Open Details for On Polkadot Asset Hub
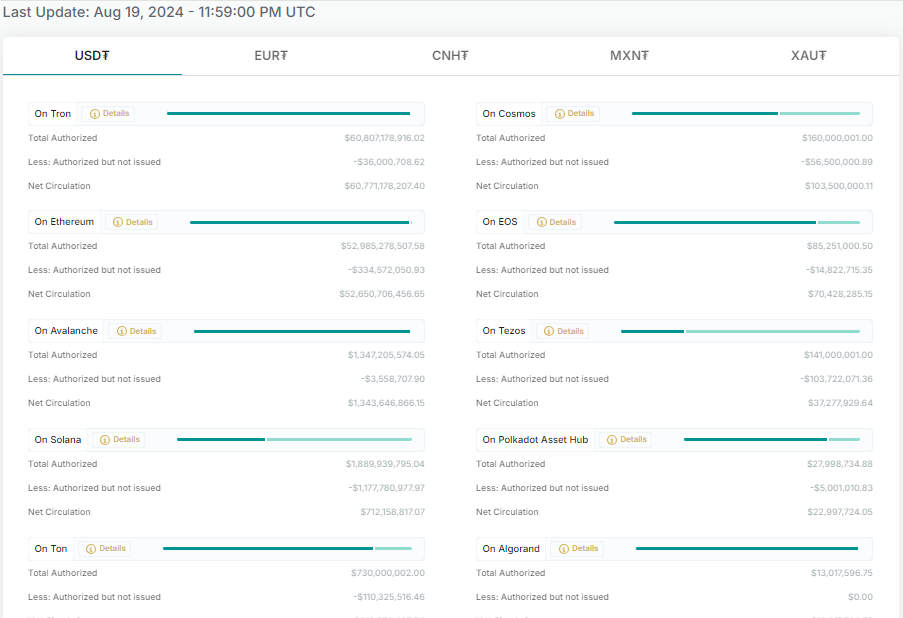Image resolution: width=903 pixels, height=618 pixels. click(x=626, y=440)
